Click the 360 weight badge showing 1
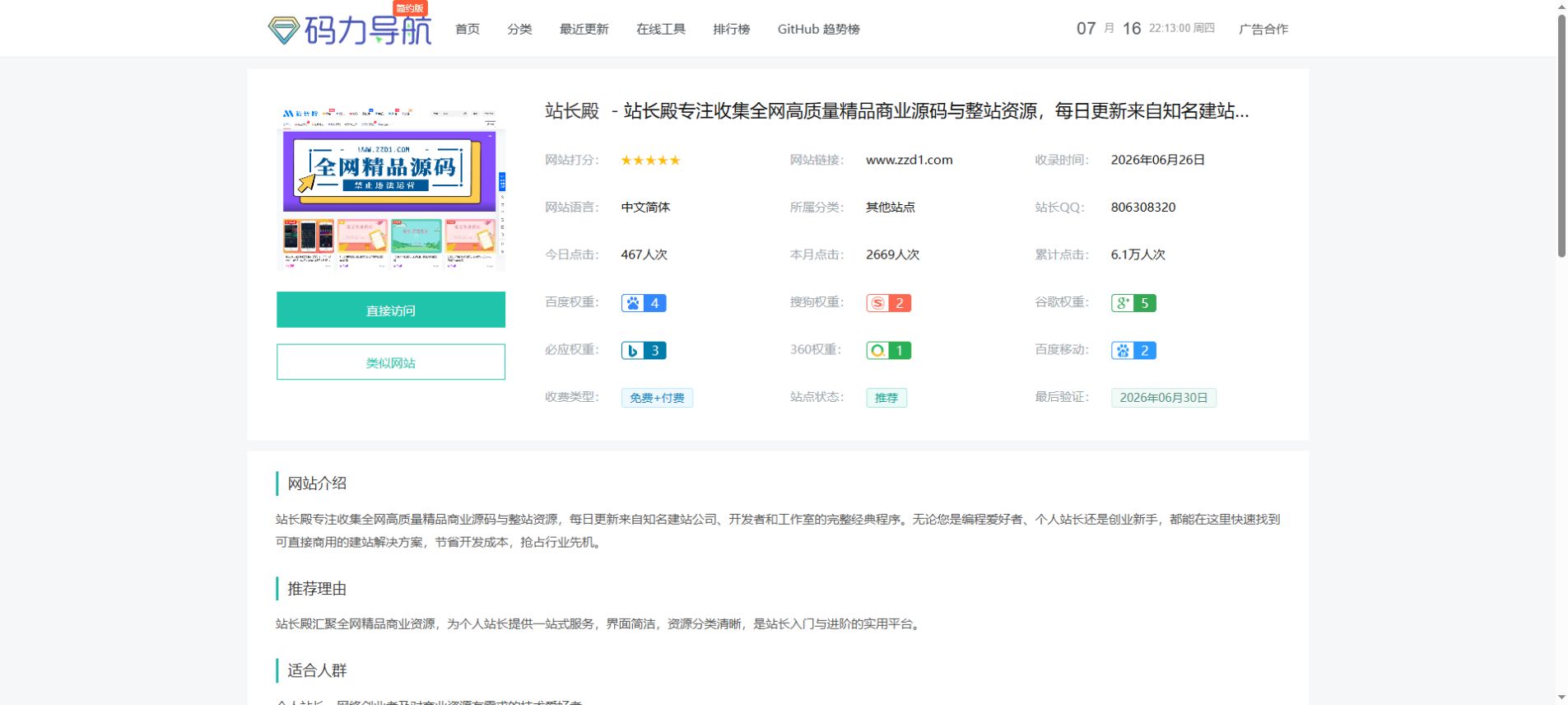The height and width of the screenshot is (705, 1568). [888, 351]
